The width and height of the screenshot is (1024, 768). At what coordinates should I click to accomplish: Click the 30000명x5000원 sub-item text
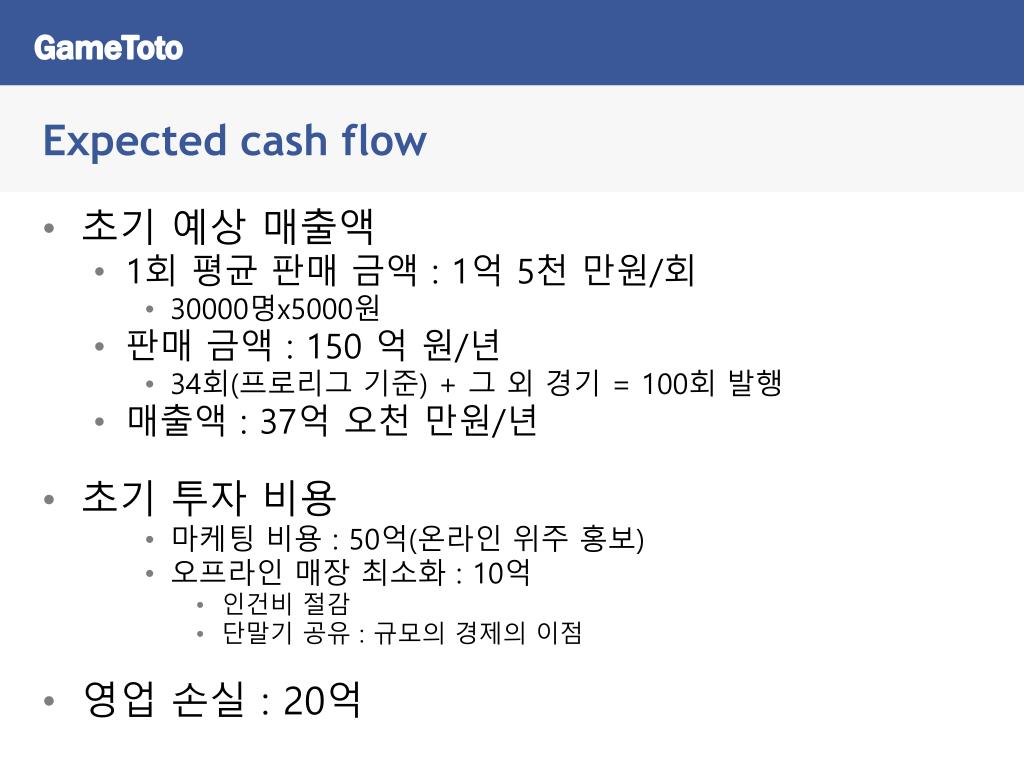coord(275,309)
